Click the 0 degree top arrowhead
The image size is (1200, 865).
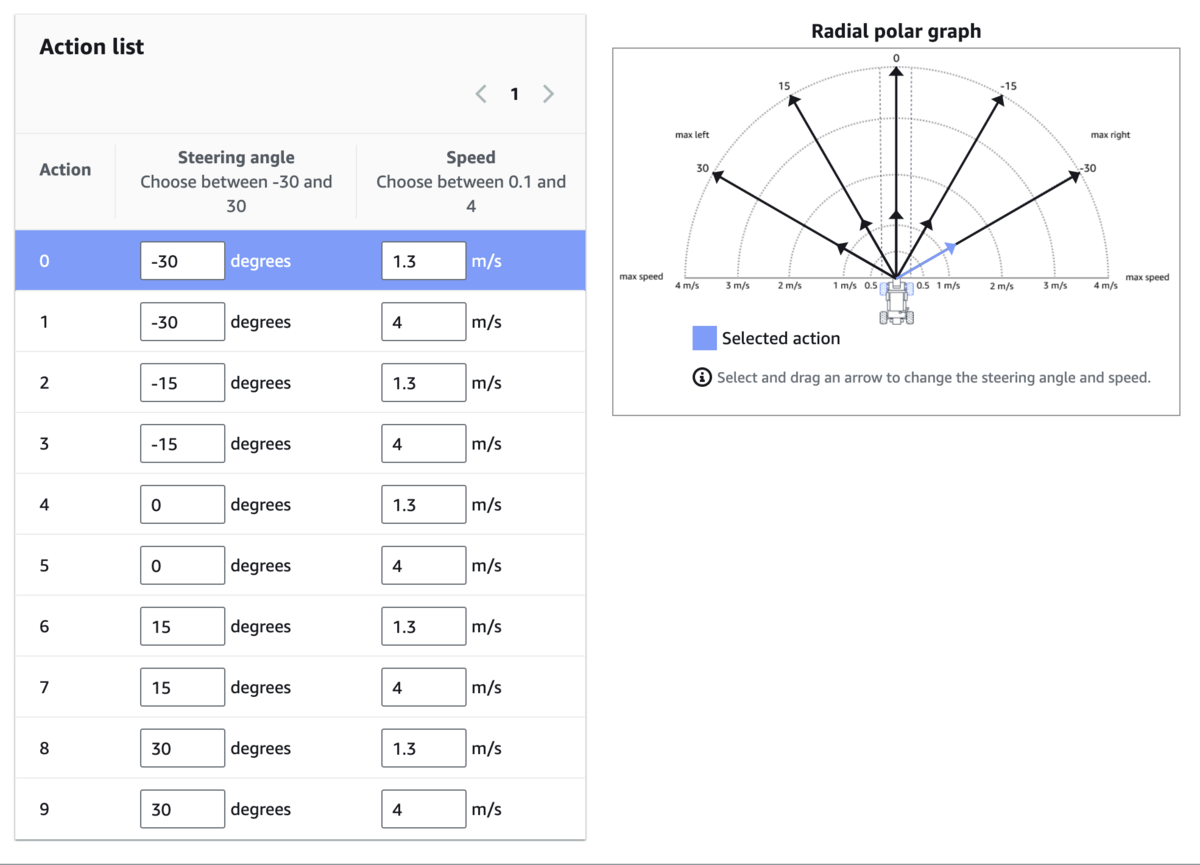(896, 72)
